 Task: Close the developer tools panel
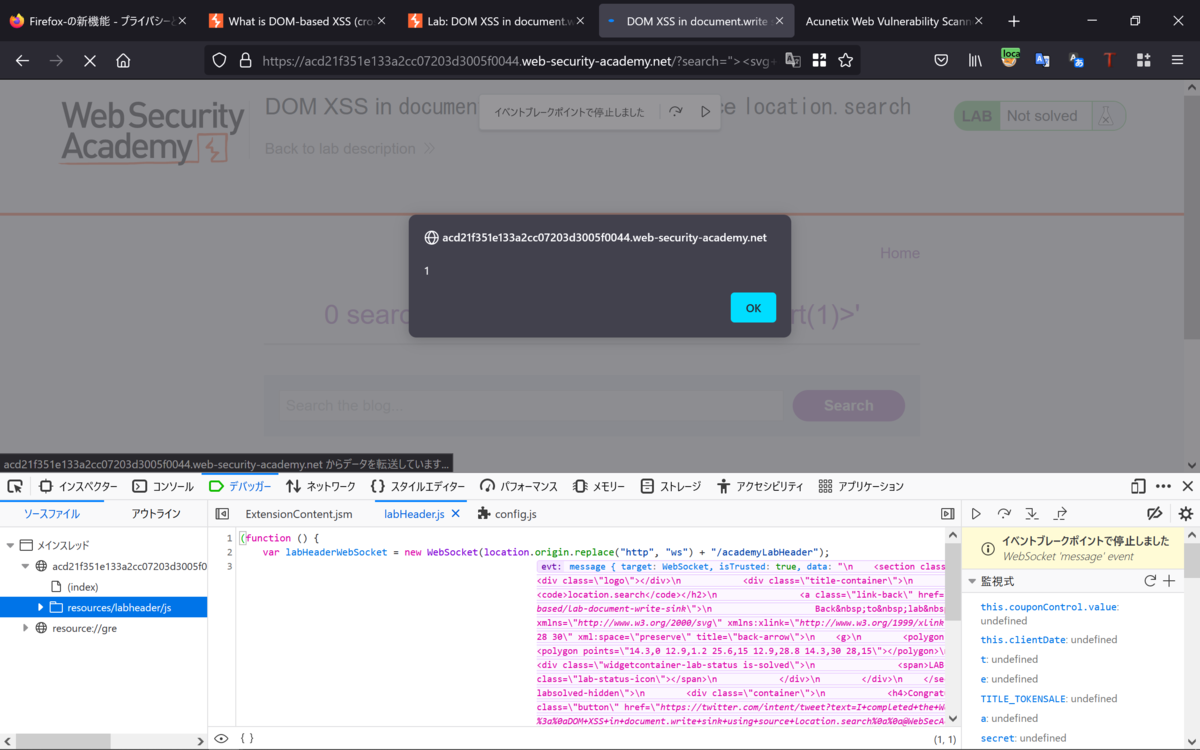1188,486
